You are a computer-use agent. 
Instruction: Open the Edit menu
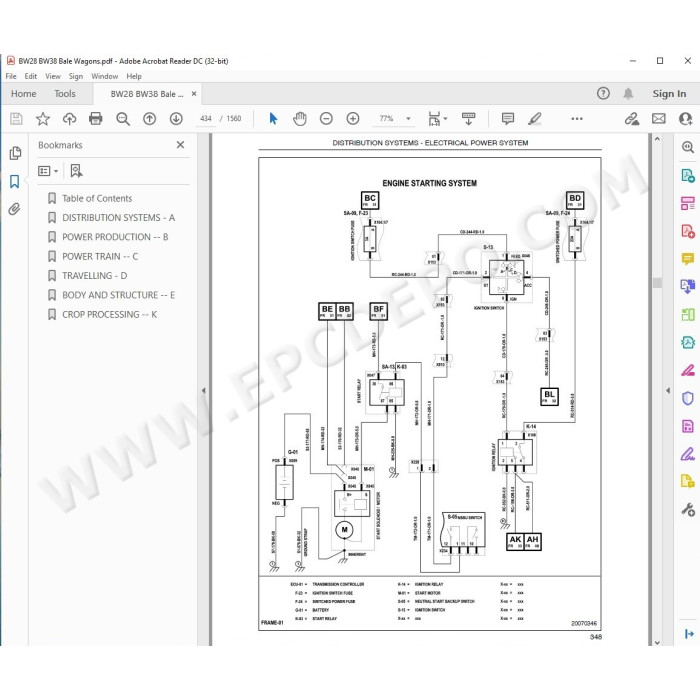tap(30, 76)
